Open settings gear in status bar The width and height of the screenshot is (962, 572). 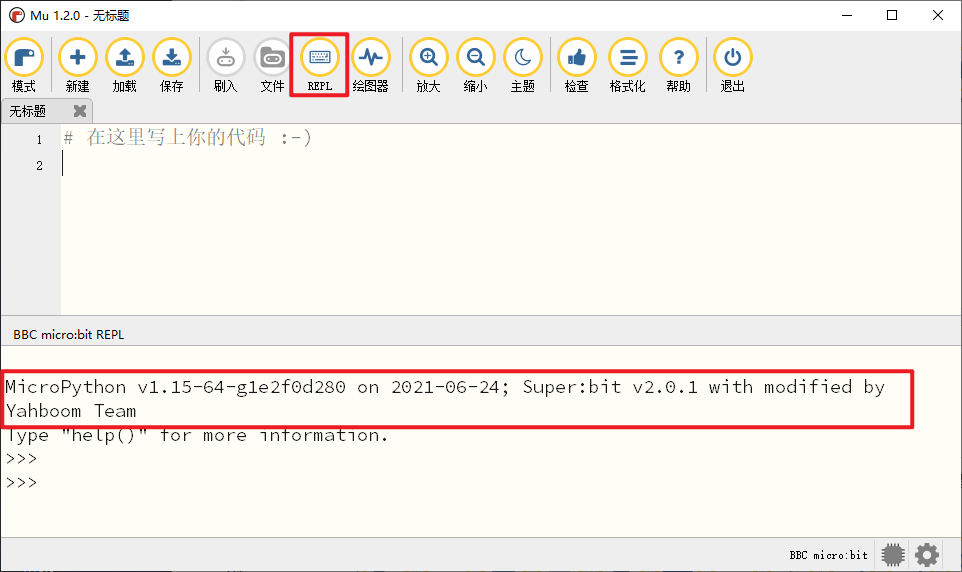pos(927,554)
